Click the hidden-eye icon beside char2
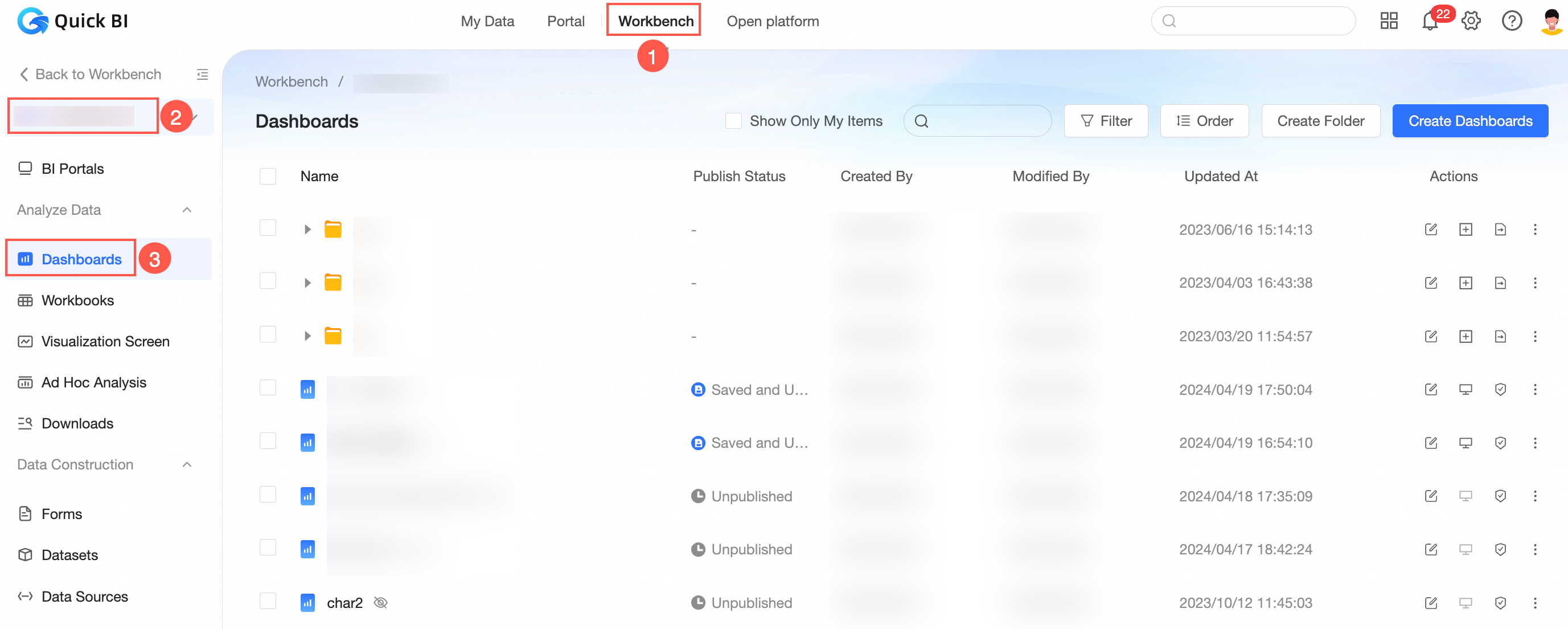The width and height of the screenshot is (1568, 629). coord(380,603)
